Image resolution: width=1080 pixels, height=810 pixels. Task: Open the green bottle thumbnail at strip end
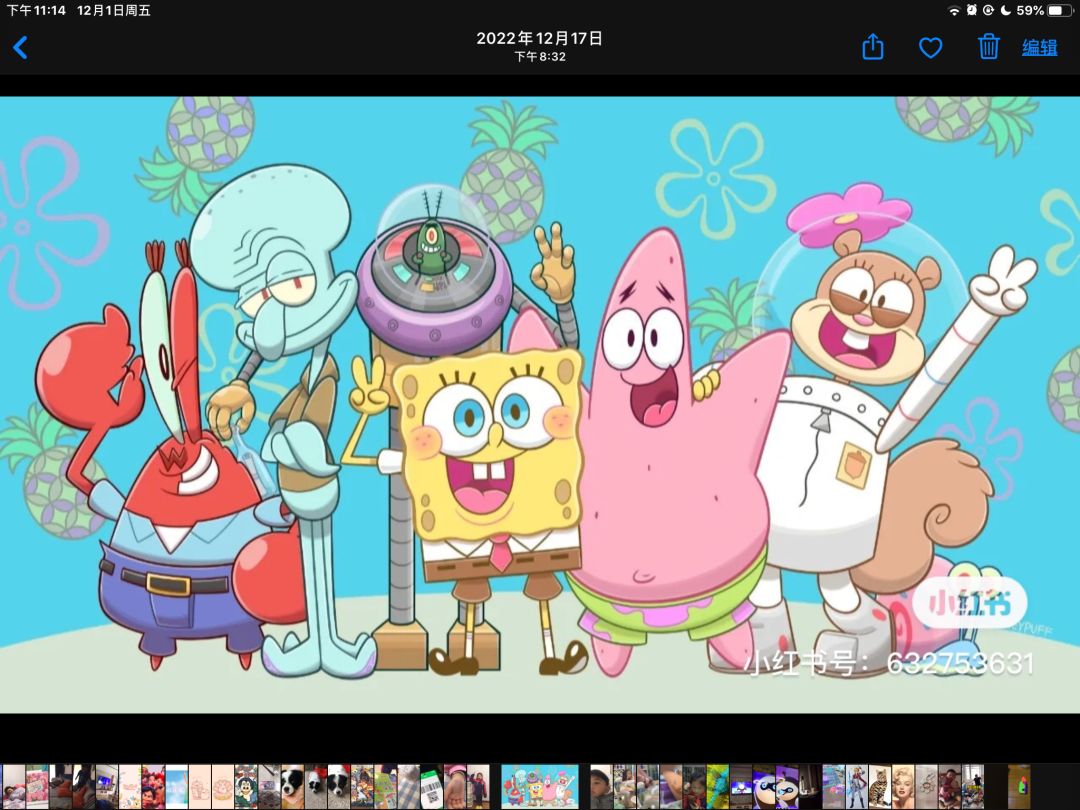tap(1019, 786)
